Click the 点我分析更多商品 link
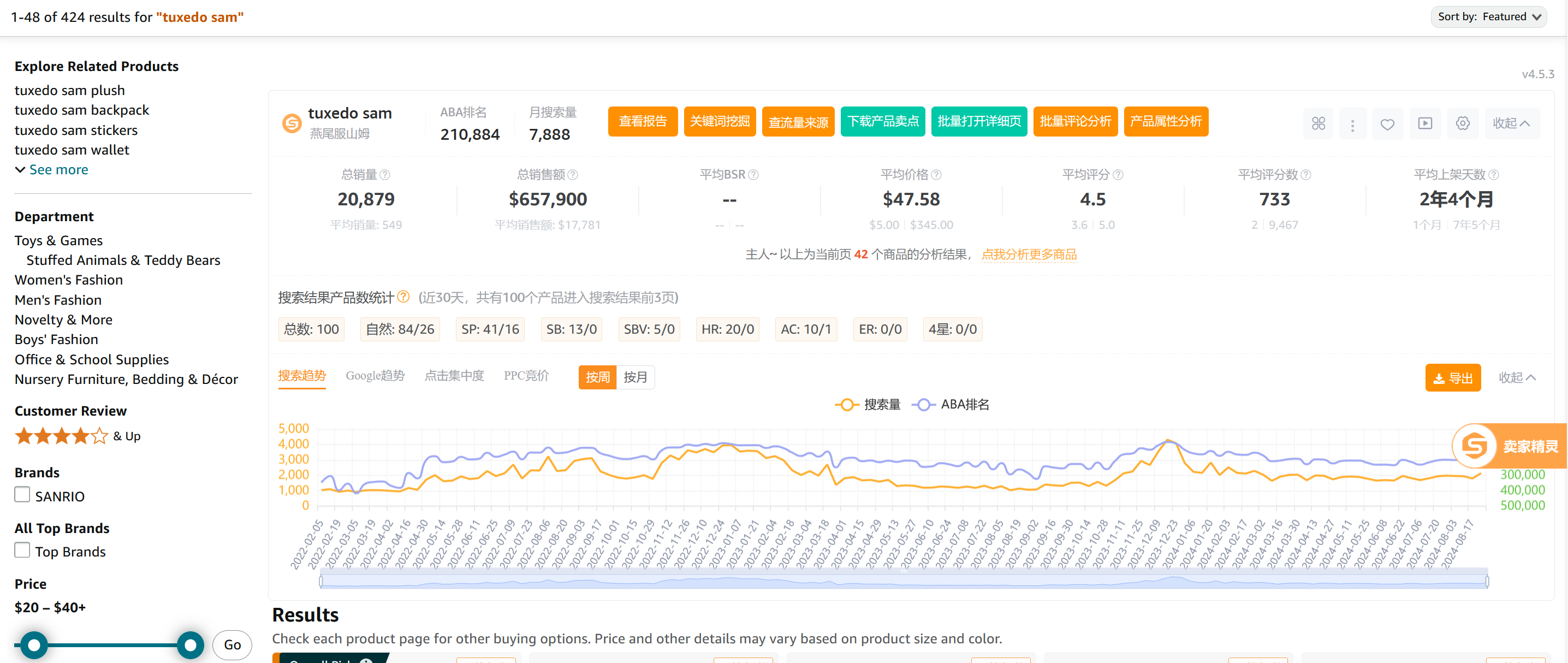Image resolution: width=1568 pixels, height=663 pixels. click(x=1029, y=254)
